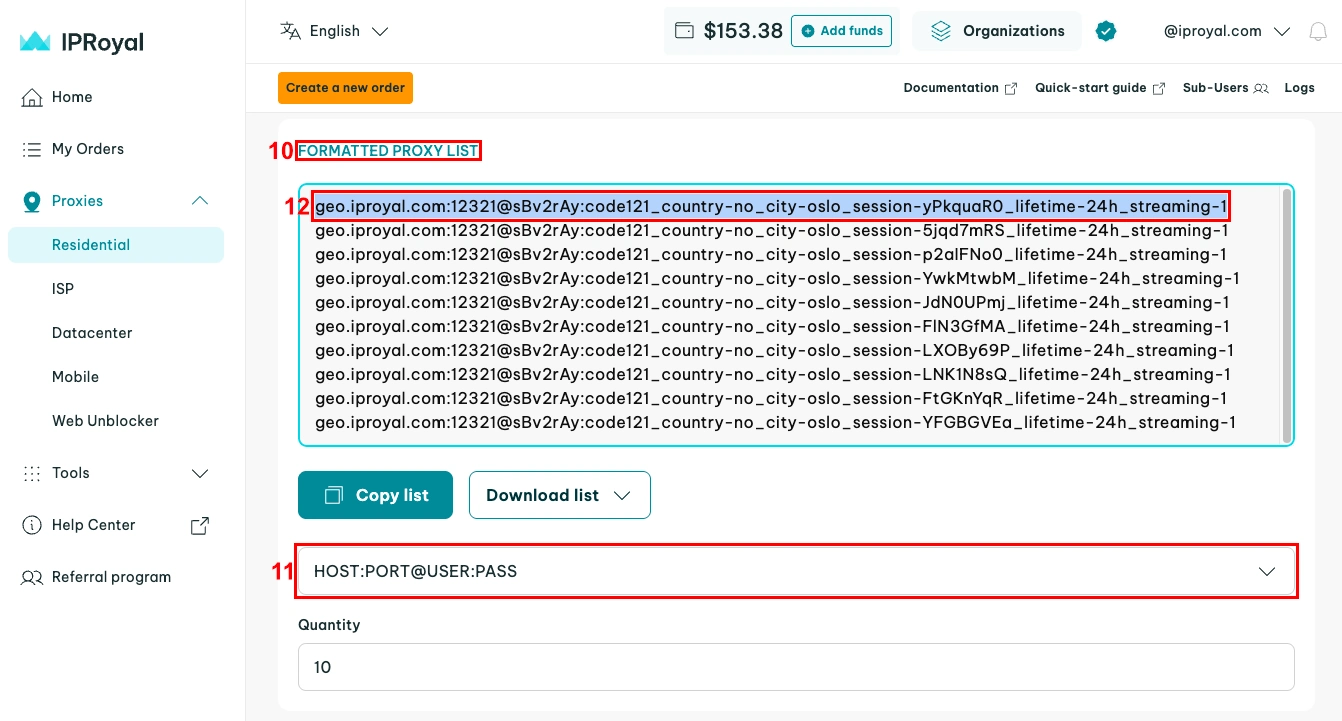Click the $153.38 balance amount
This screenshot has height=721, width=1342.
click(x=743, y=31)
